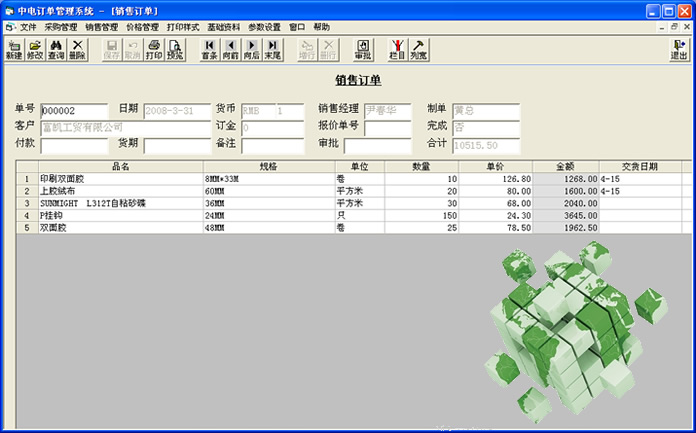Viewport: 696px width, 433px height.
Task: Open the 窗口 menu
Action: click(x=297, y=27)
